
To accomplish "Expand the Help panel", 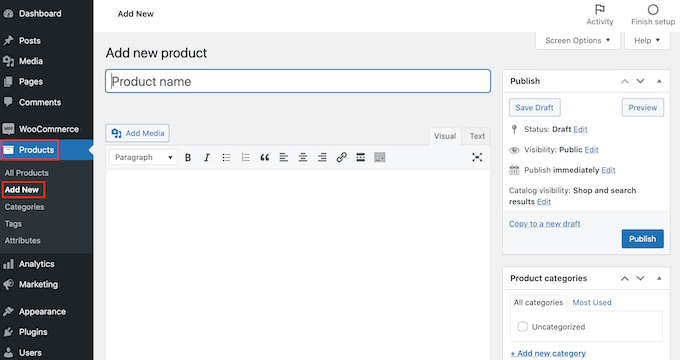I will 647,40.
